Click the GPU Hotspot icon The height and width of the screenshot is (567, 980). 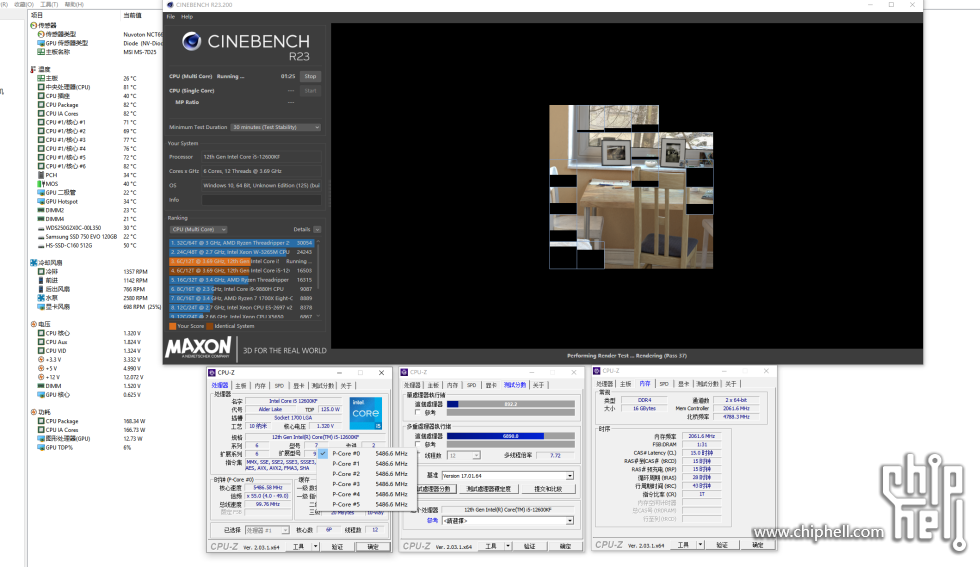point(41,201)
